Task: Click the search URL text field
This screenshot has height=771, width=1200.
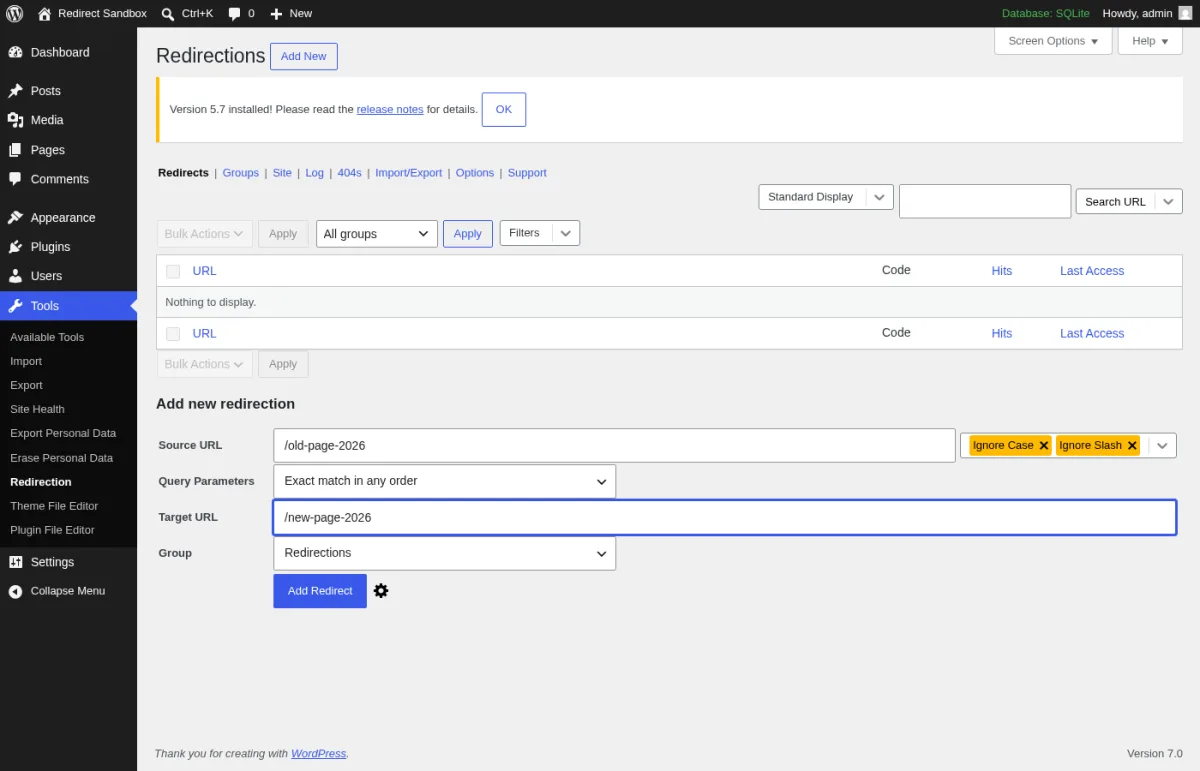Action: click(985, 201)
